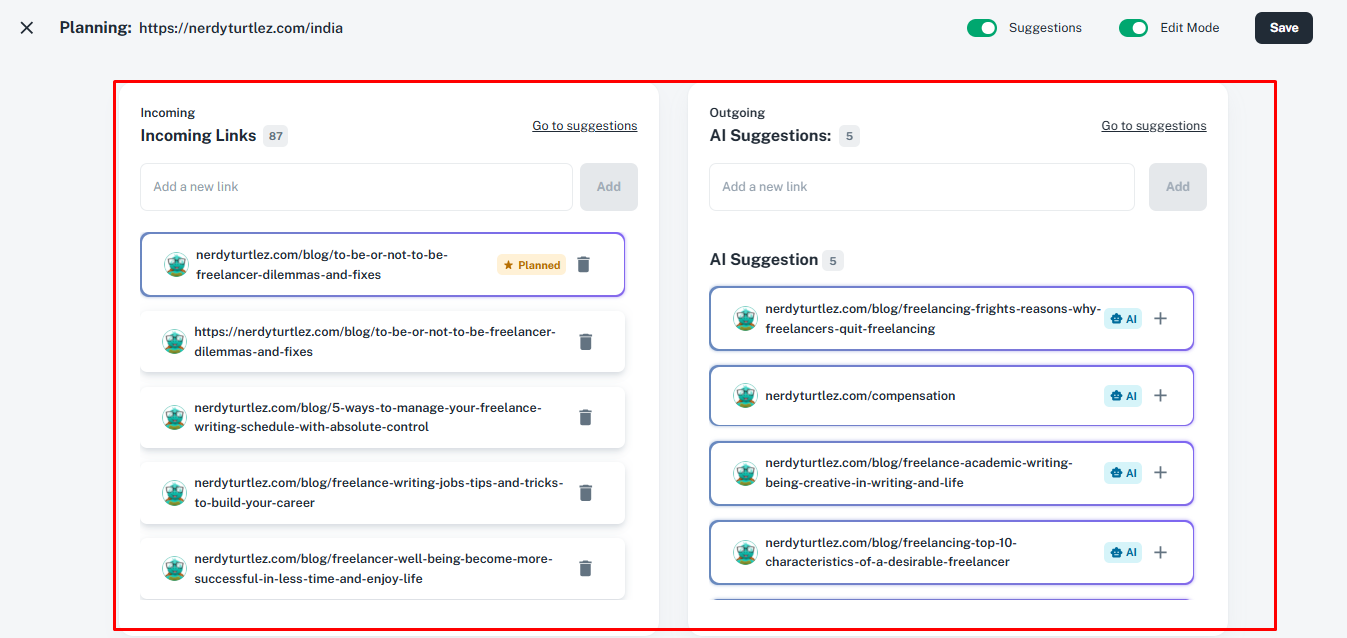The height and width of the screenshot is (638, 1347).
Task: Select the nerdyturtlez.com/compensation suggestion text
Action: pyautogui.click(x=860, y=396)
